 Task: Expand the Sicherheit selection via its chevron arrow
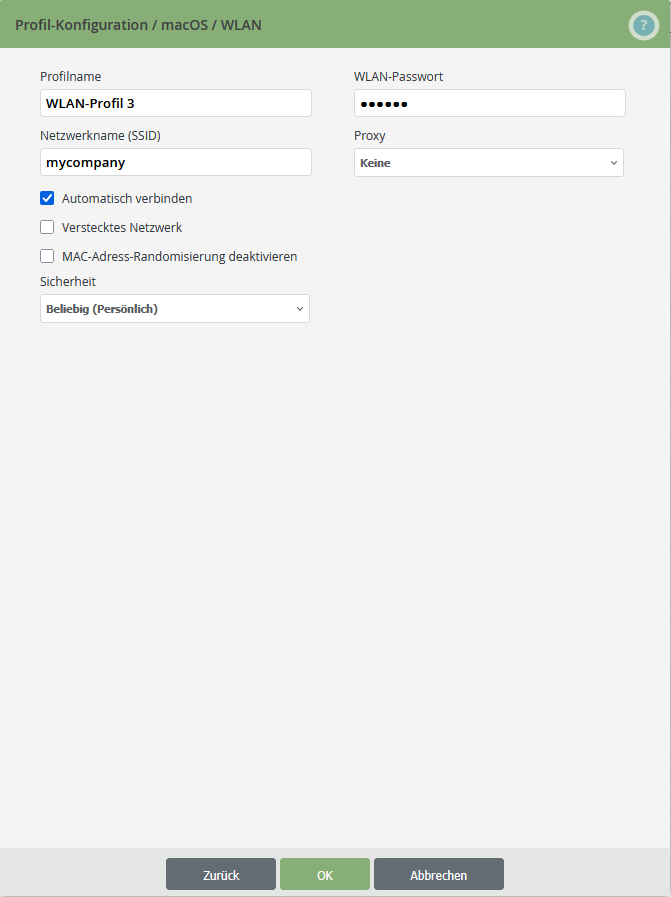(299, 308)
